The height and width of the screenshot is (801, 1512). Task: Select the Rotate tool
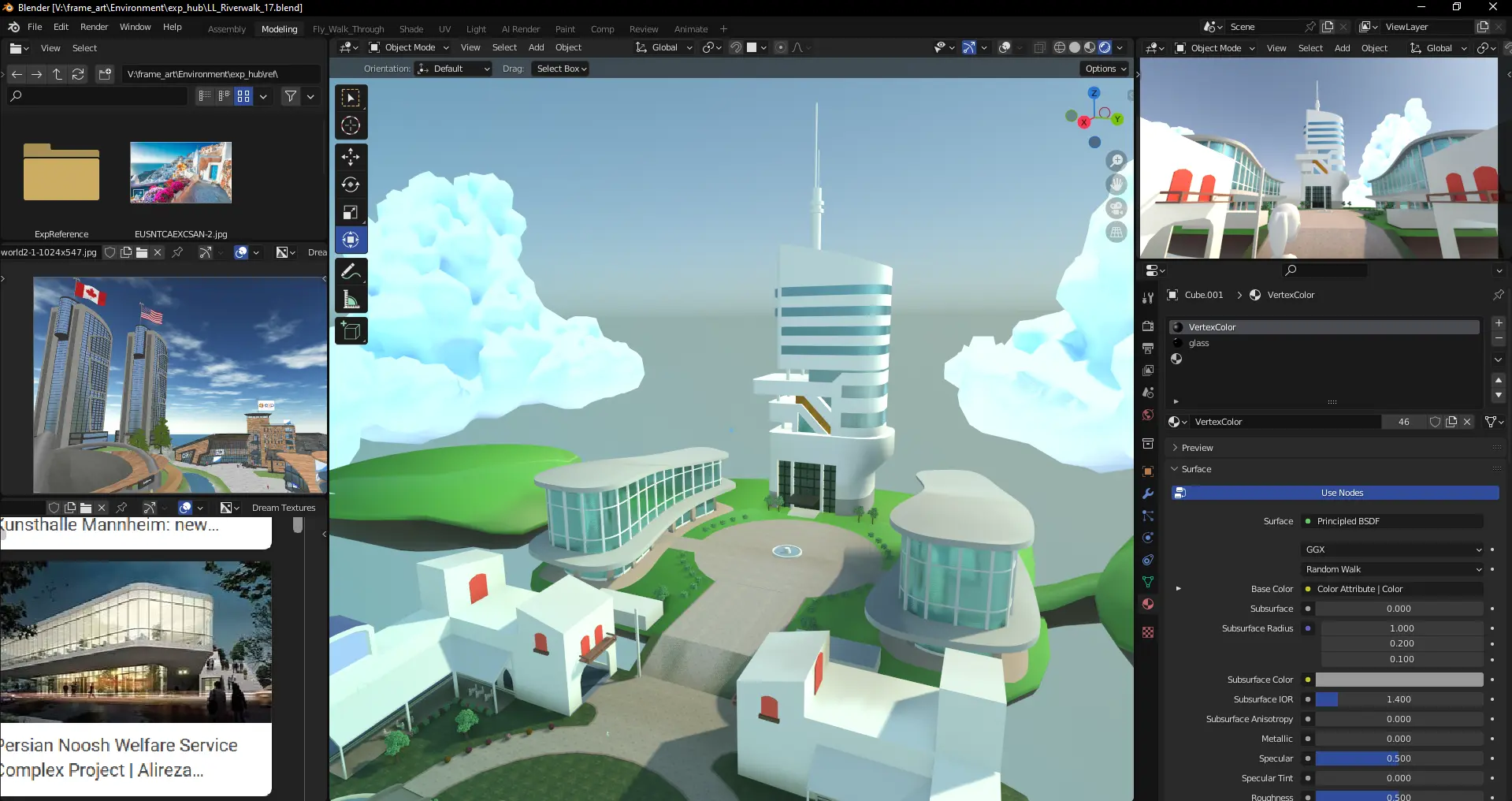pyautogui.click(x=351, y=184)
